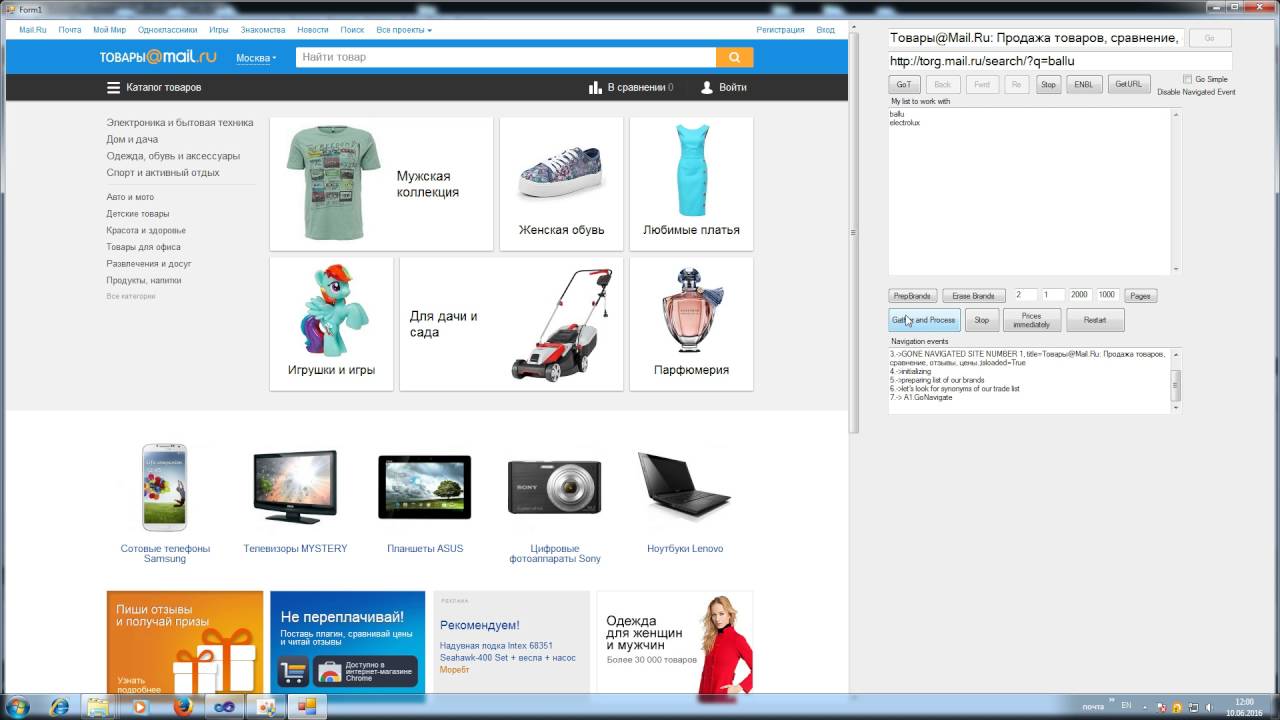Launch Internet Explorer from the taskbar

59,707
